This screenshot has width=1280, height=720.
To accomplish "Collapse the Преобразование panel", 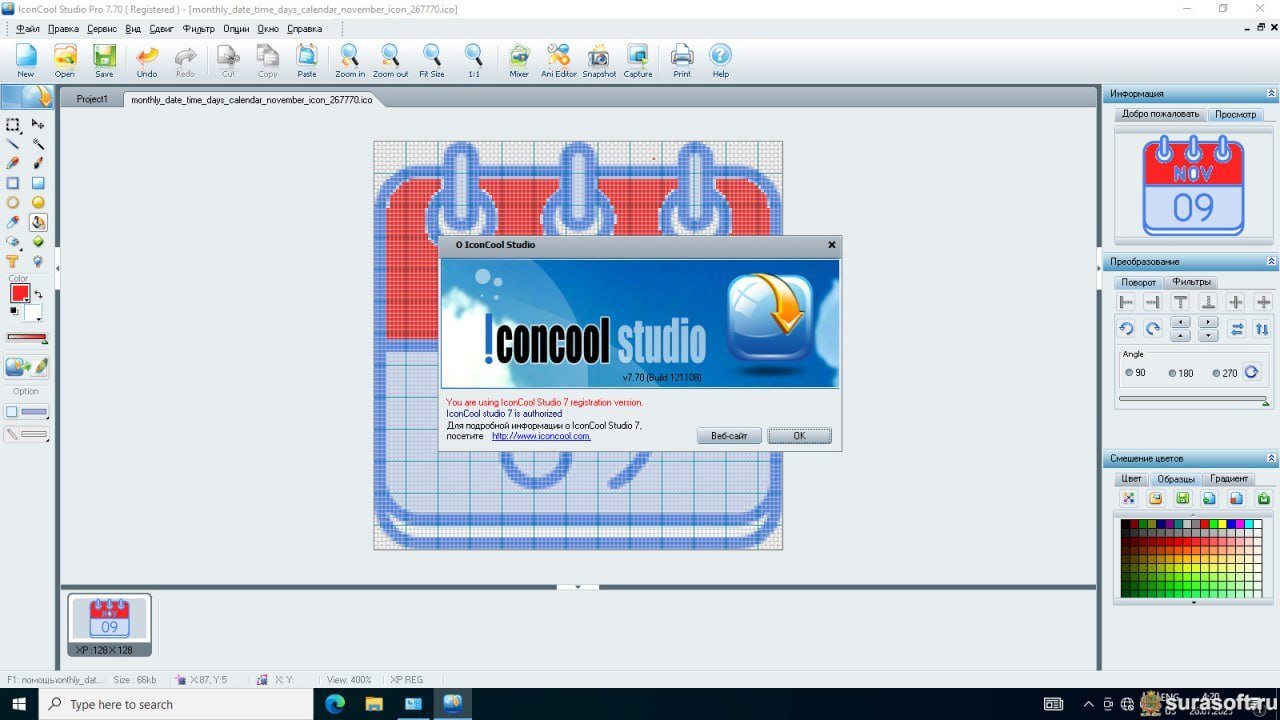I will click(1271, 262).
